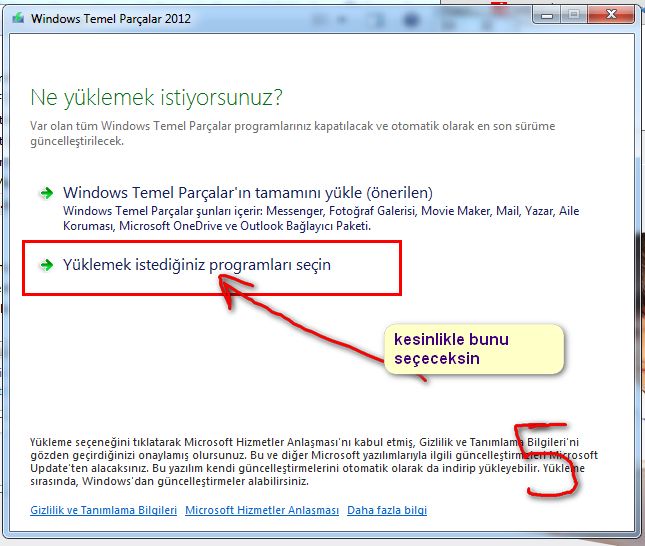Image resolution: width=645 pixels, height=546 pixels.
Task: Close the Windows Temel Parçalar 2012 window
Action: (611, 15)
